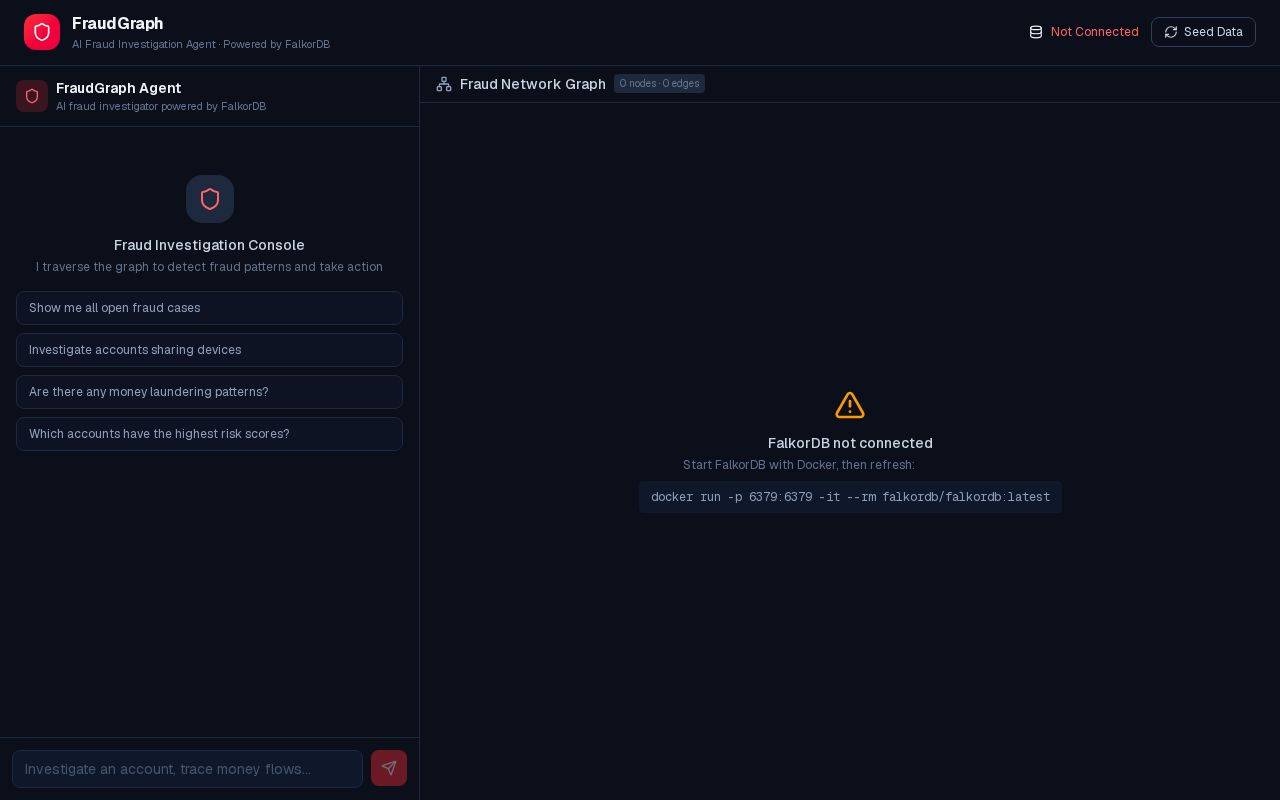Click the "Fraud Network Graph" panel title
This screenshot has height=800, width=1280.
coord(533,84)
